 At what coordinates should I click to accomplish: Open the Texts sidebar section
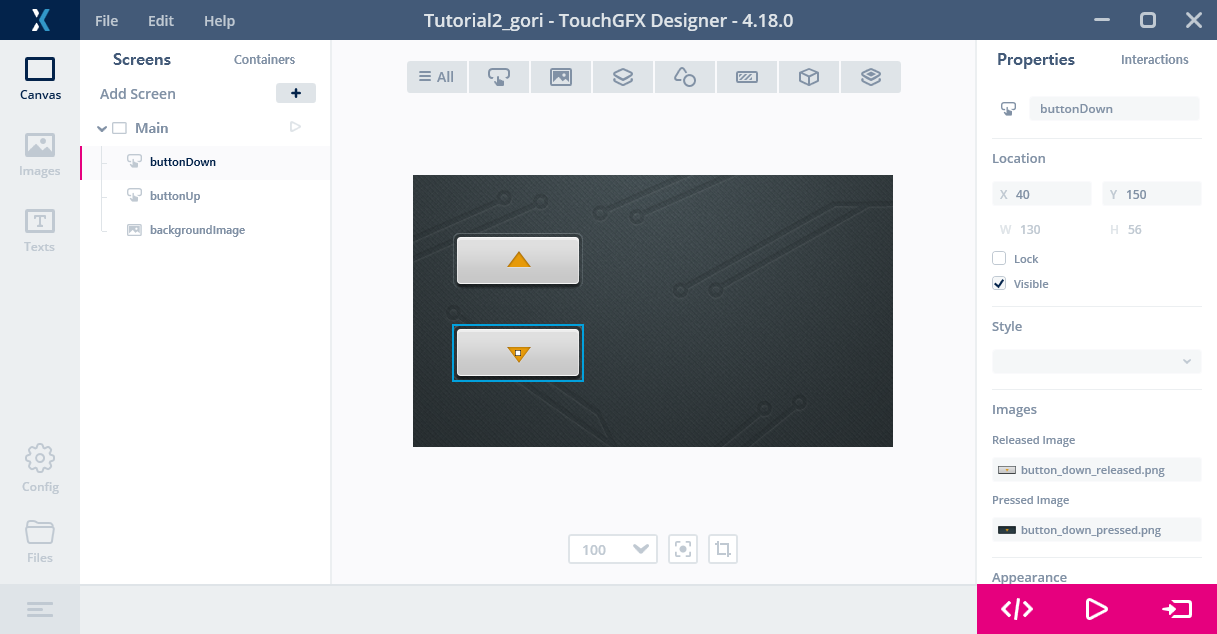40,231
